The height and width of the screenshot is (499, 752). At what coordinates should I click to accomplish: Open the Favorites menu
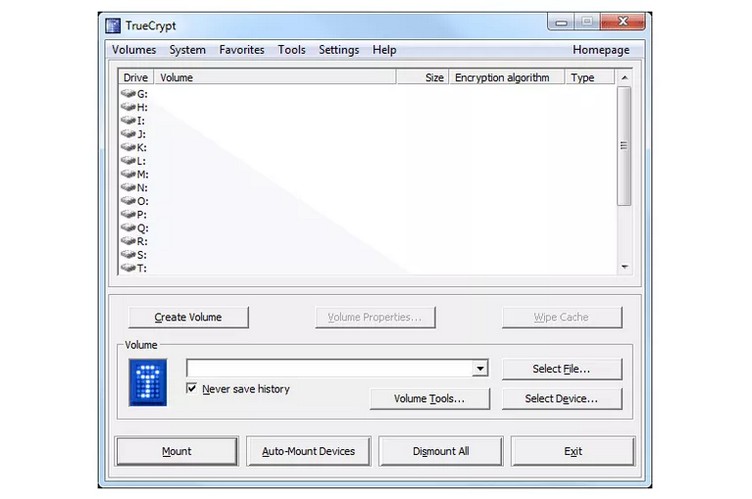(x=242, y=50)
